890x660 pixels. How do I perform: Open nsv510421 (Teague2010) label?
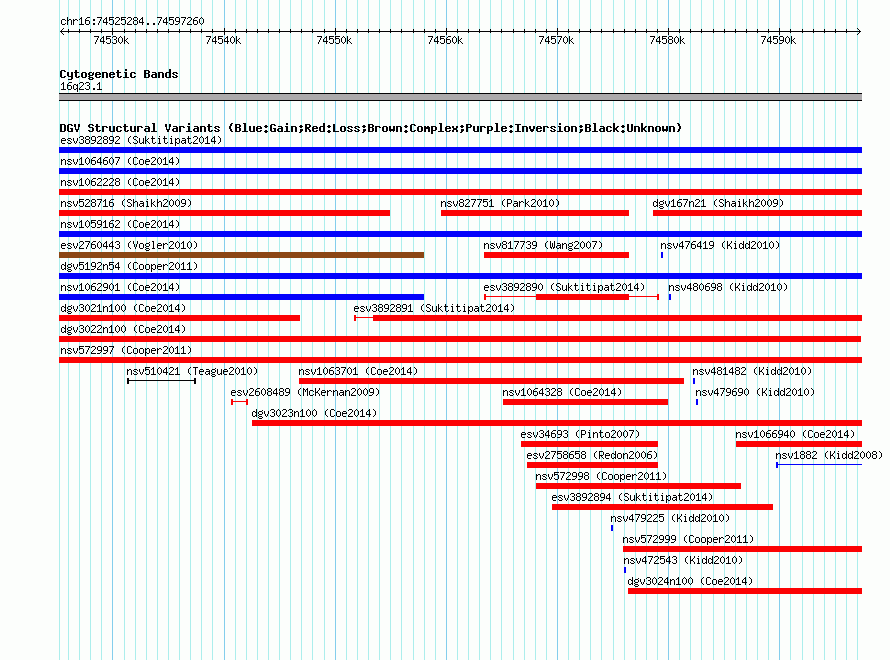[192, 371]
